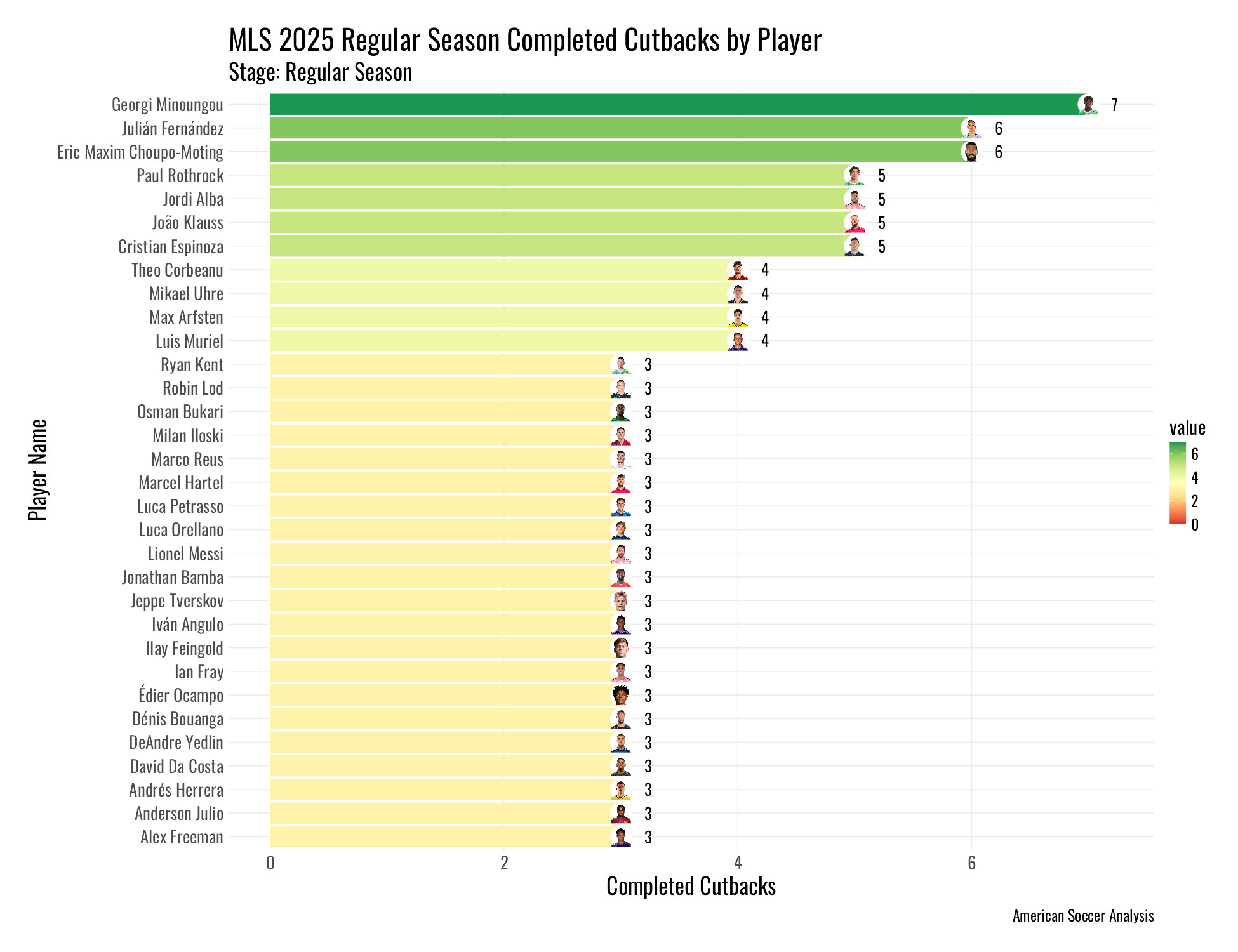Select Eric Maxim Choupo-Moting's headshot
The image size is (1238, 952).
coord(971,152)
